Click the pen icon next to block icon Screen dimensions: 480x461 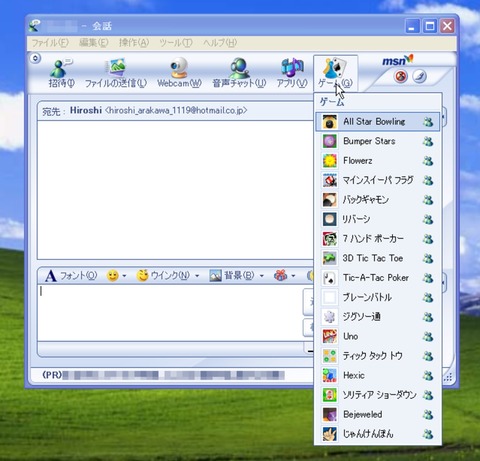pos(419,76)
